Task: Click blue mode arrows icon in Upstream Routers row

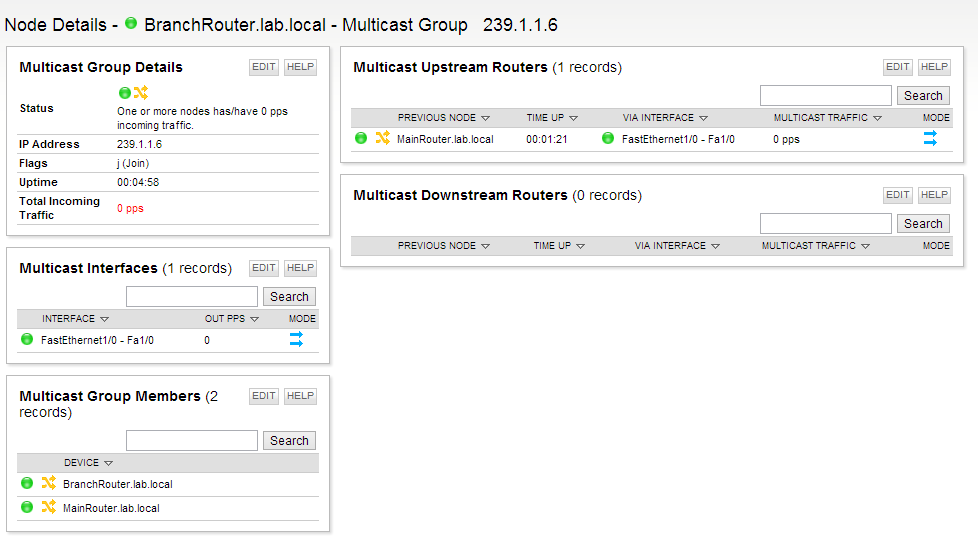Action: (x=930, y=138)
